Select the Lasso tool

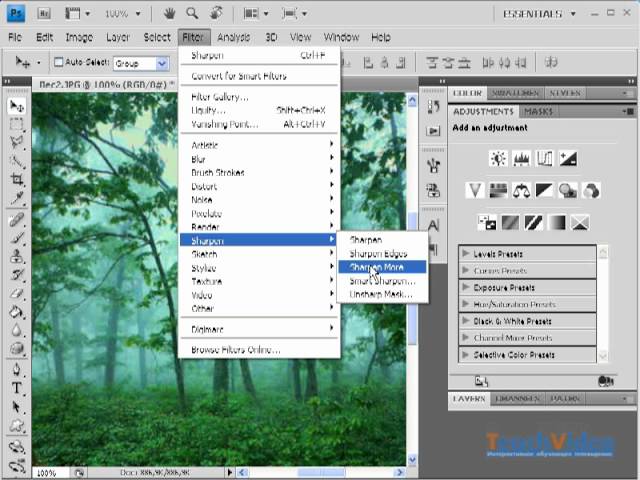pos(16,142)
